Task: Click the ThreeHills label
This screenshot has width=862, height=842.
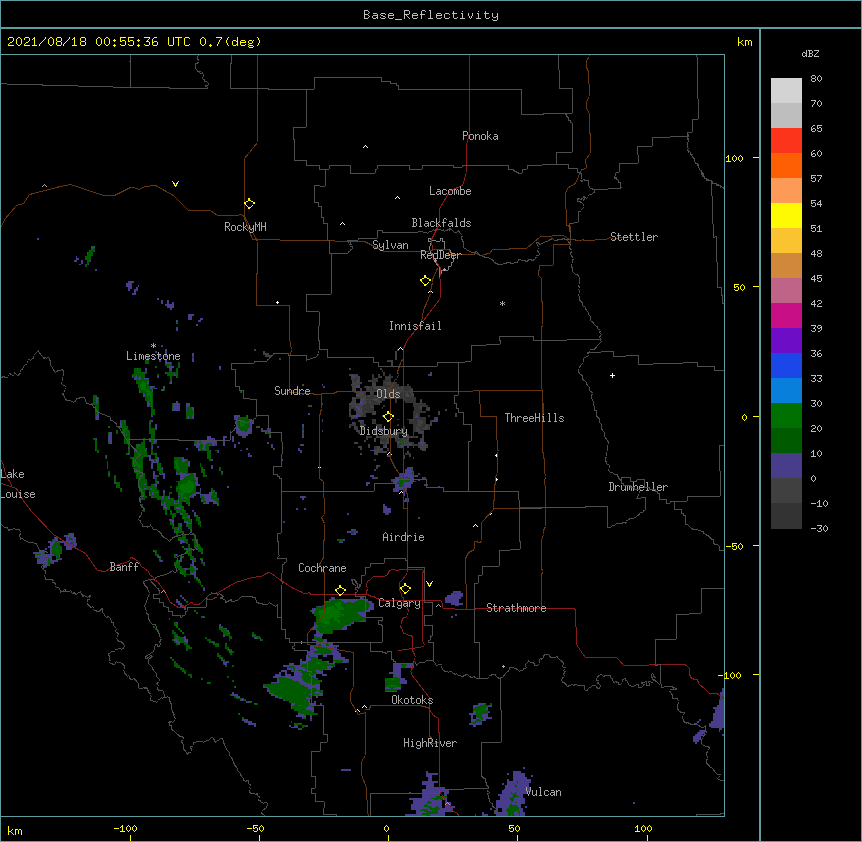Action: (534, 418)
